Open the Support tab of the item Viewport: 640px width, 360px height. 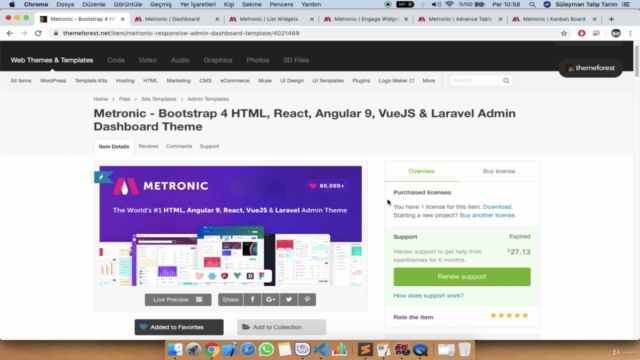pyautogui.click(x=209, y=146)
